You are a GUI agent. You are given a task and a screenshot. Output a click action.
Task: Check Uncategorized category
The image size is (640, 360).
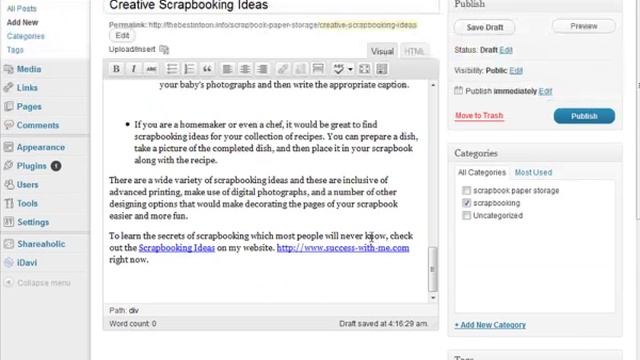[467, 216]
